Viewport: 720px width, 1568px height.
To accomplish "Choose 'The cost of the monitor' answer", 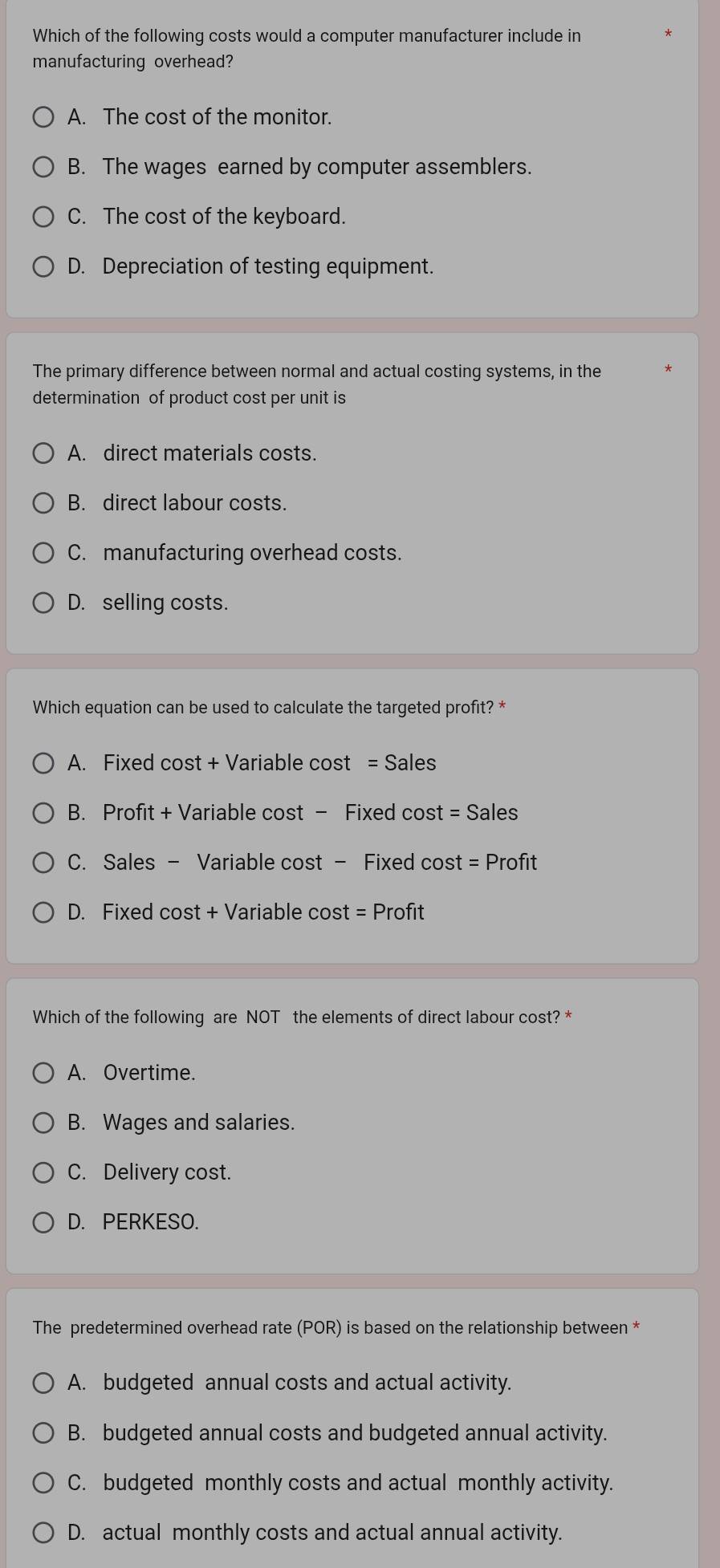I will pyautogui.click(x=43, y=117).
